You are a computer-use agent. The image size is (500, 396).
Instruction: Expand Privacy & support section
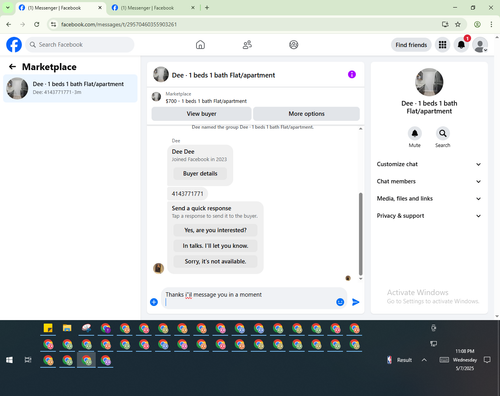[429, 216]
